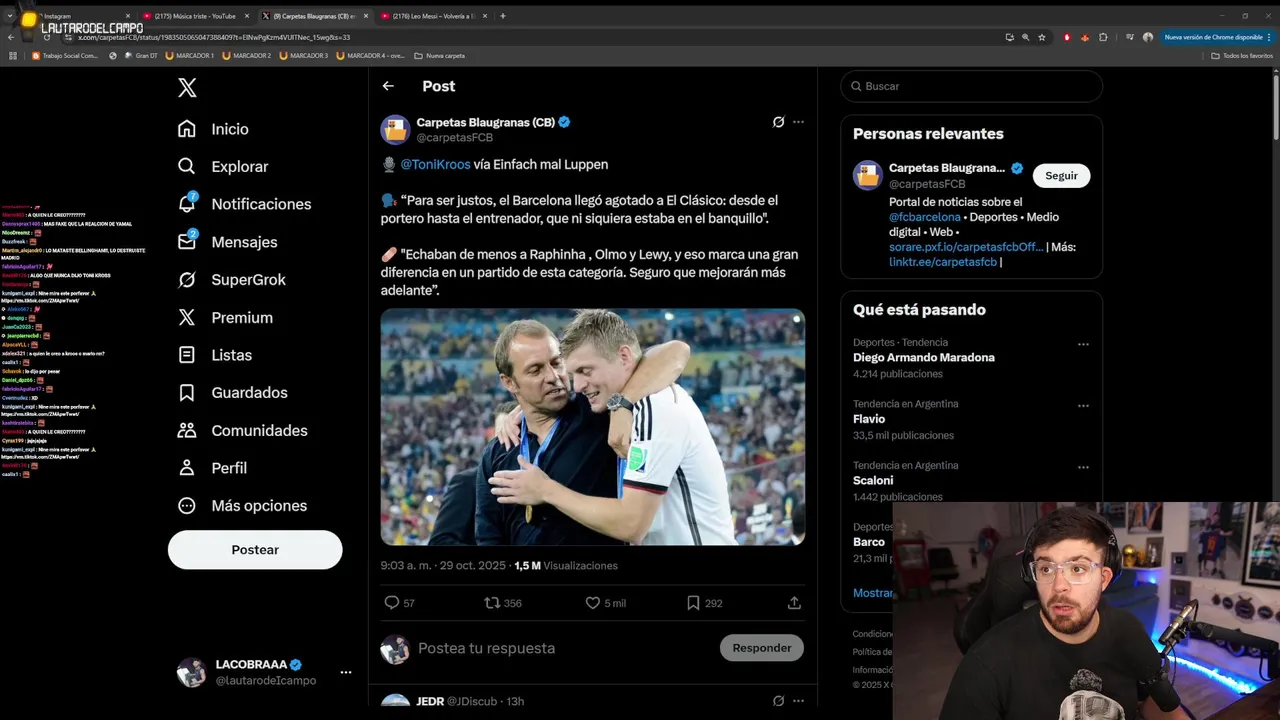Open the Nueva carpeta bookmarks folder
This screenshot has width=1280, height=720.
(x=440, y=56)
